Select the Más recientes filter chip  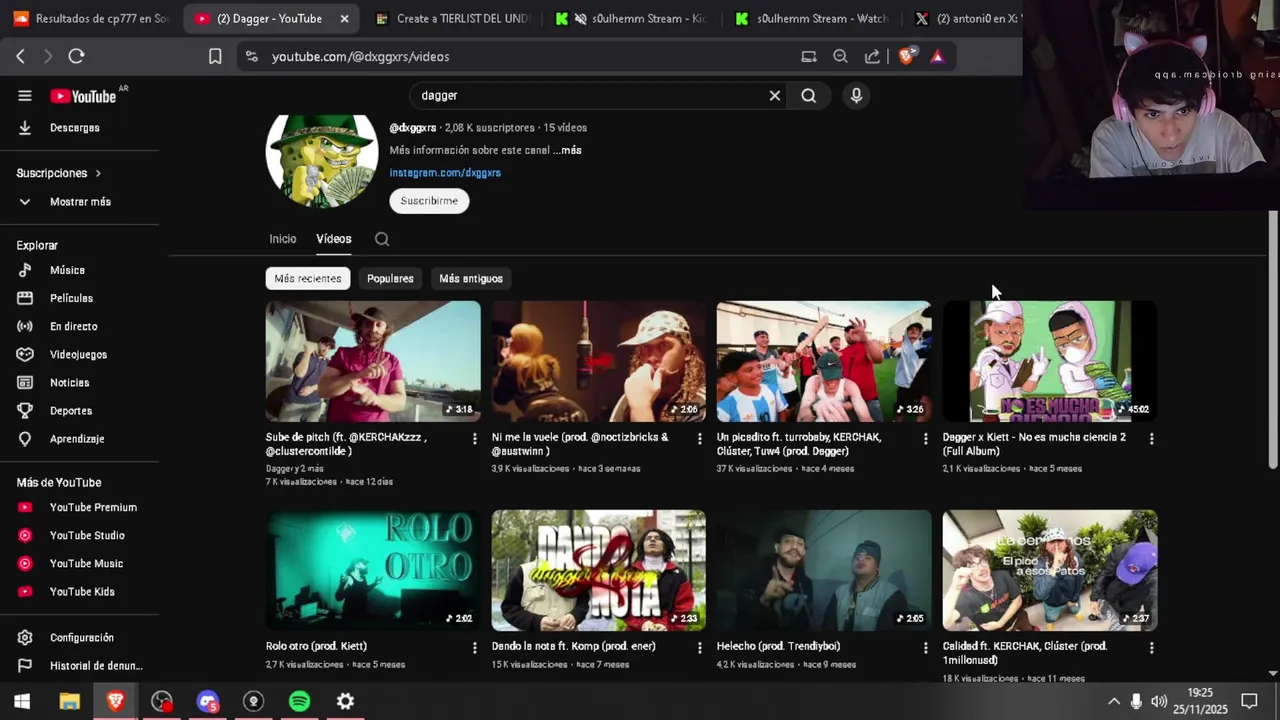click(x=308, y=278)
